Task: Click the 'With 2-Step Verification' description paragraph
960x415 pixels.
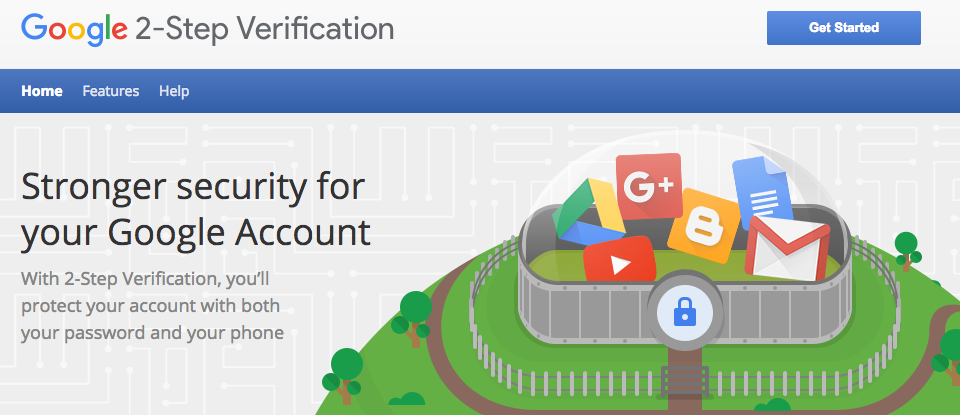Action: [151, 304]
